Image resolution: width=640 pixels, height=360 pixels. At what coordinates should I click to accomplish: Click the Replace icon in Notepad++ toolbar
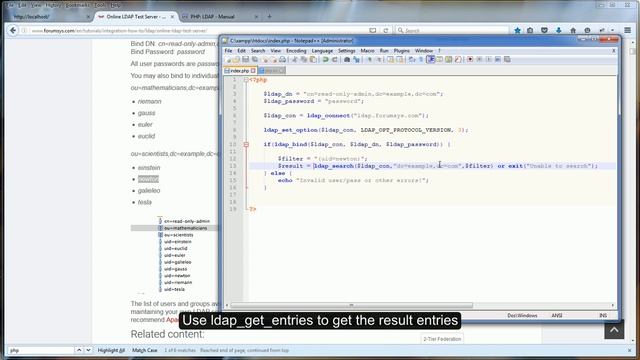356,60
